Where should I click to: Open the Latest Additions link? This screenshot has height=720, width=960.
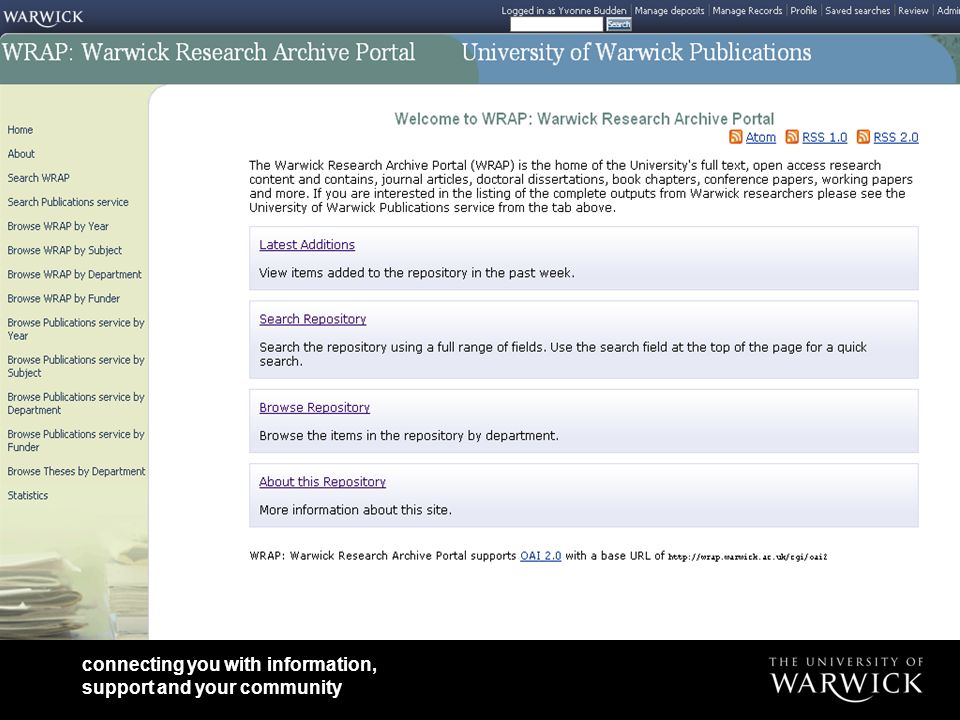click(x=307, y=244)
